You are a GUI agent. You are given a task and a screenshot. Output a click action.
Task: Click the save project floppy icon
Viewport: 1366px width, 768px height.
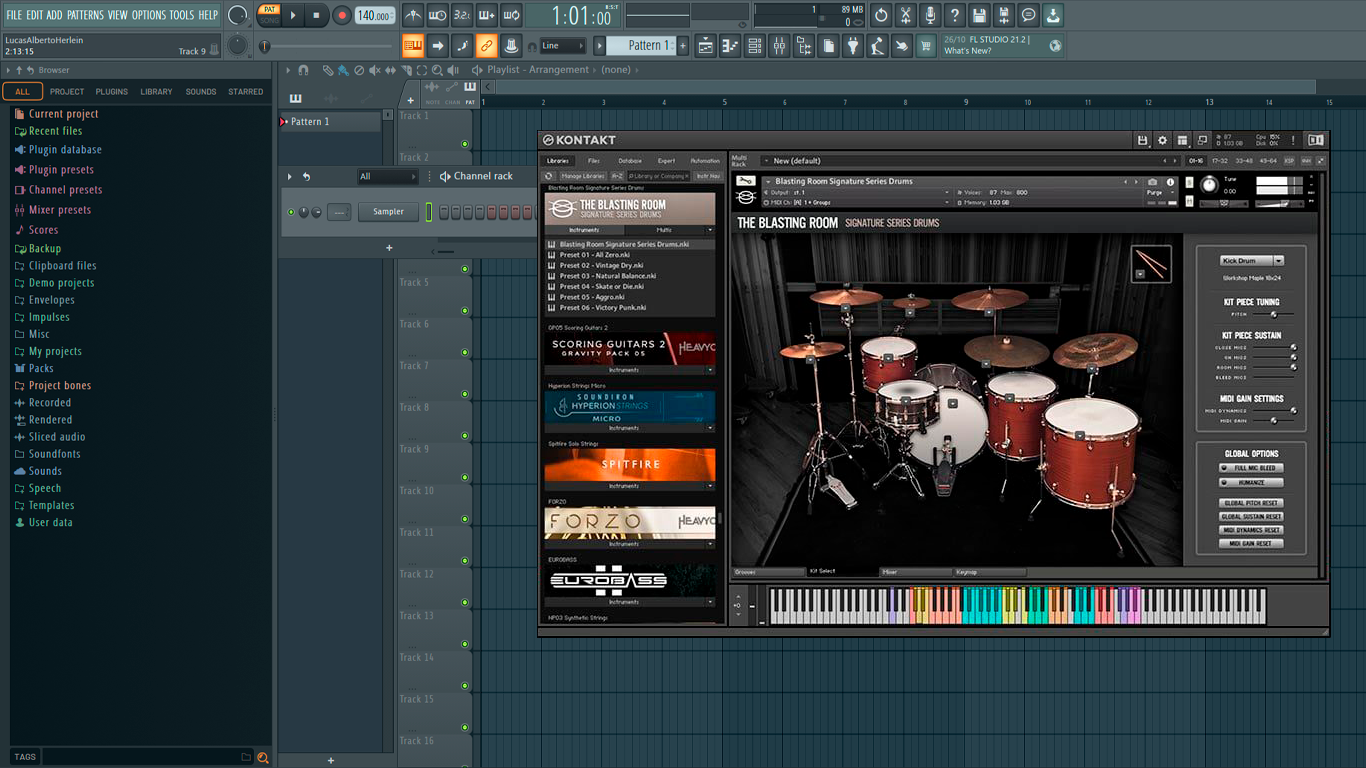coord(979,15)
